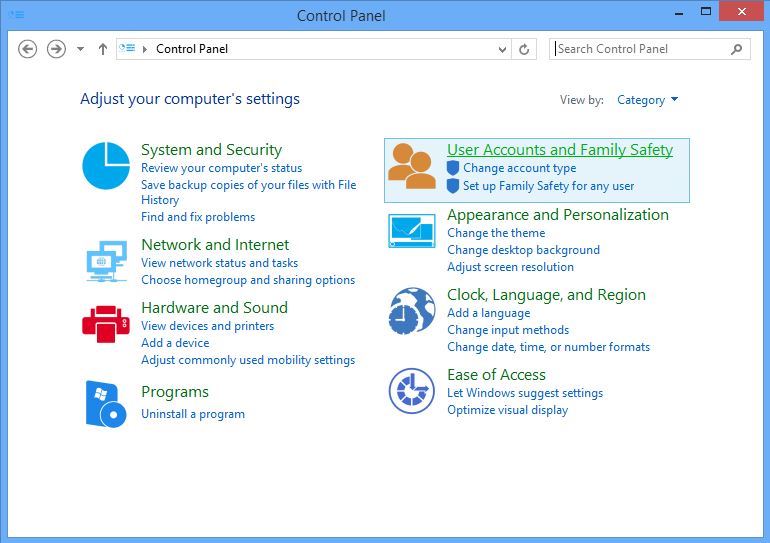Screen dimensions: 770x543
Task: Click the window system icon in title bar
Action: tap(17, 15)
